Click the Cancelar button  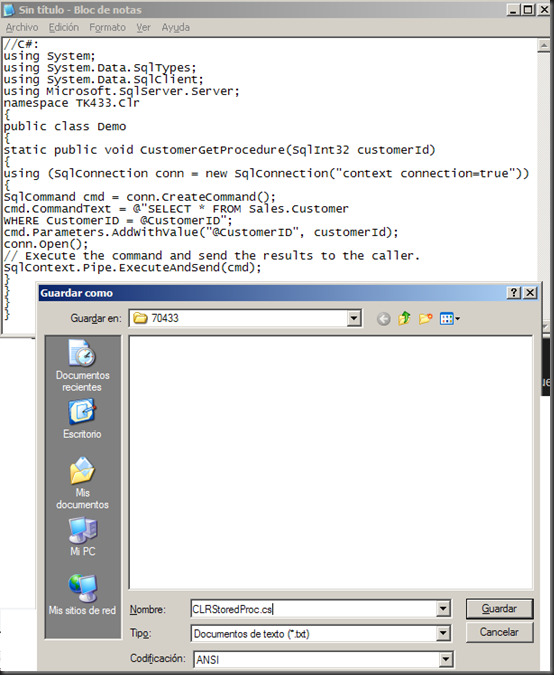tap(499, 632)
